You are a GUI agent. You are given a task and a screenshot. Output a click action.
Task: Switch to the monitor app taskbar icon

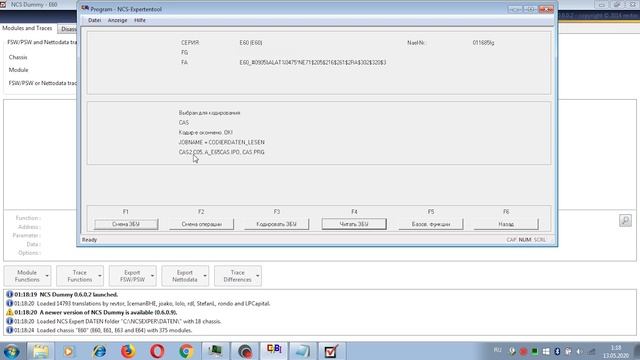click(215, 351)
